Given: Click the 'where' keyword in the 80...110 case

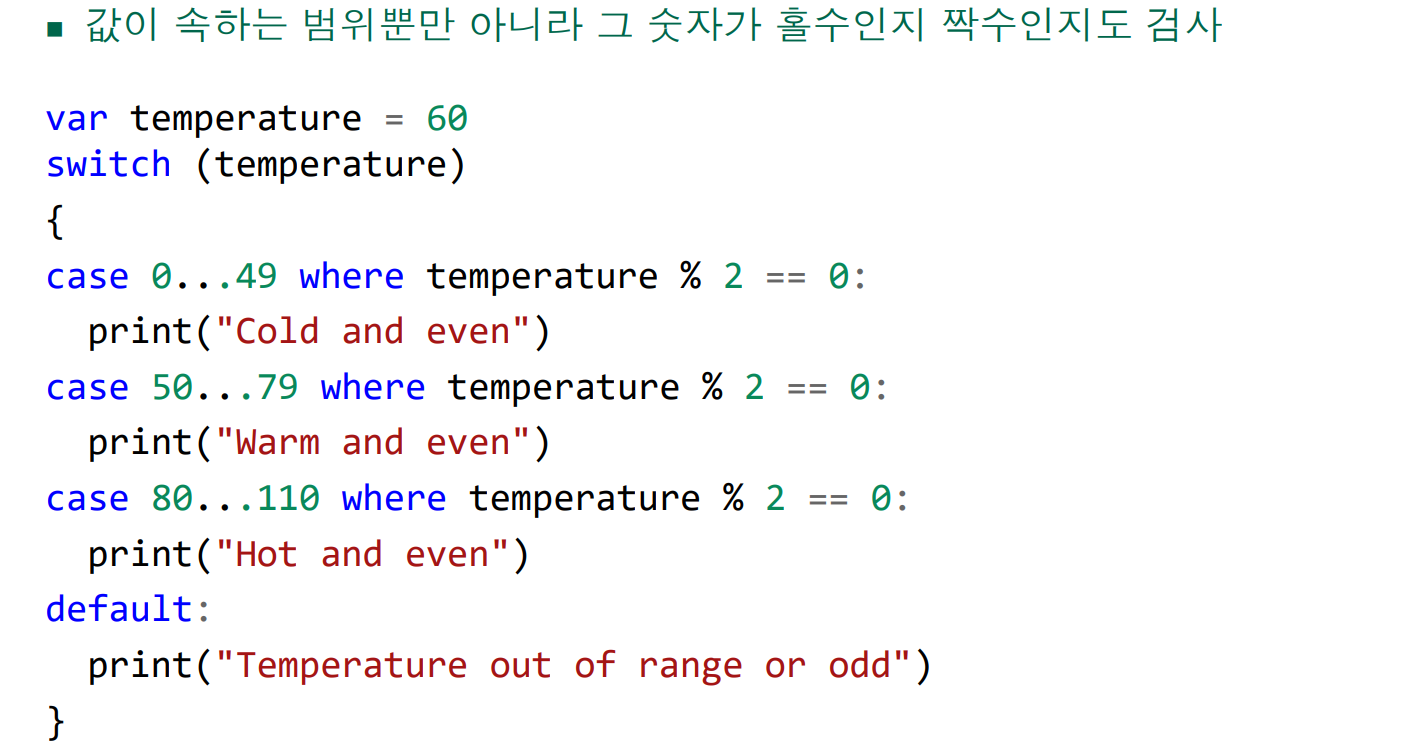Looking at the screenshot, I should click(x=394, y=498).
